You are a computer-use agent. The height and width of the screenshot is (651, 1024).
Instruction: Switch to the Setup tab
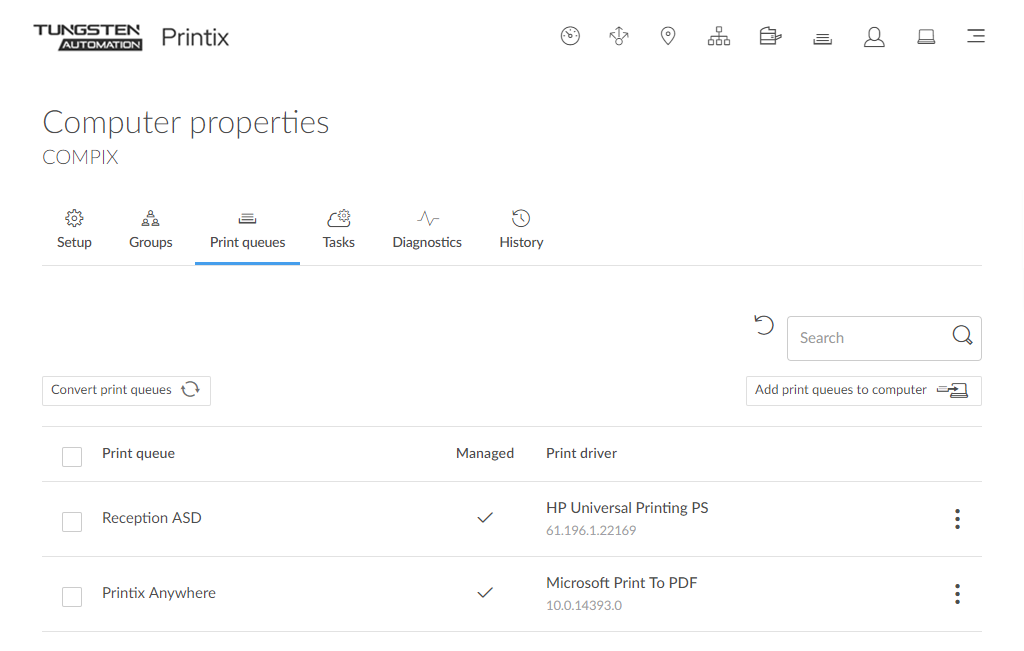coord(74,230)
